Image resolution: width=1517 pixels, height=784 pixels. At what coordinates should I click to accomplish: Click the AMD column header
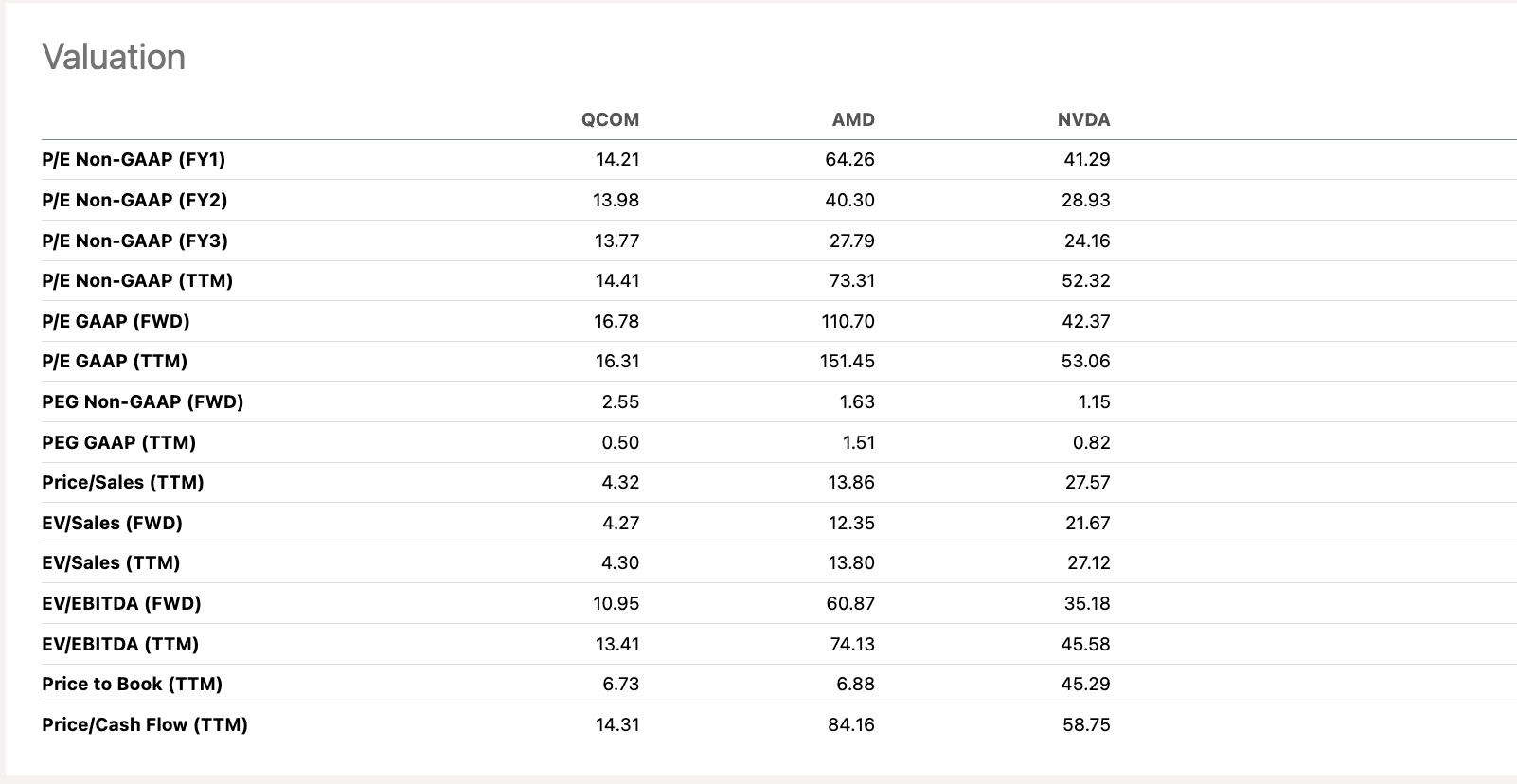(853, 120)
